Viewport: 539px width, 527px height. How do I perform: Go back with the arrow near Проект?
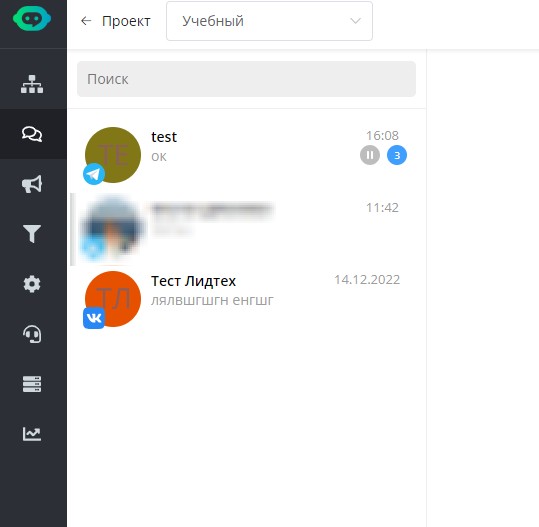click(86, 21)
